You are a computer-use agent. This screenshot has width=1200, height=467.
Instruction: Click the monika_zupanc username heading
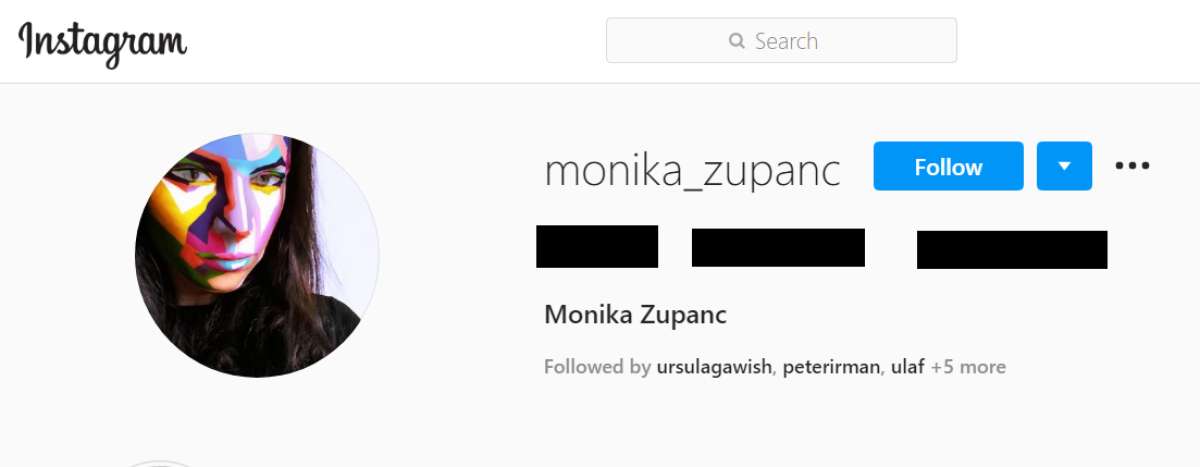tap(692, 170)
